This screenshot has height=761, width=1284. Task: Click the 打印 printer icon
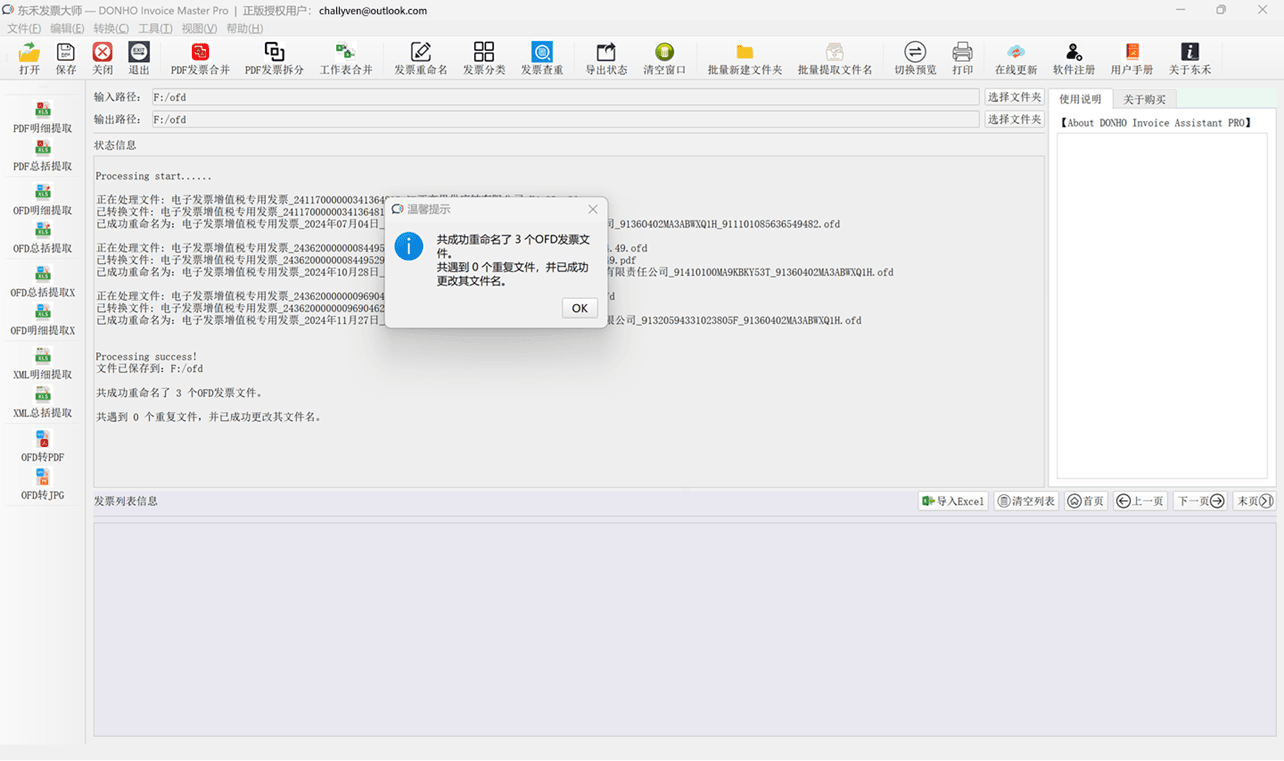coord(962,58)
